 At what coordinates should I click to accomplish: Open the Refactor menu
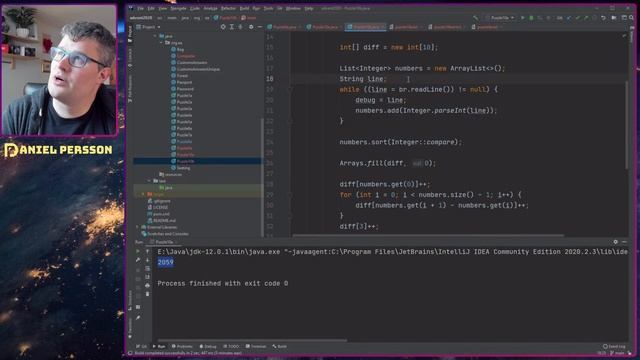(x=228, y=8)
